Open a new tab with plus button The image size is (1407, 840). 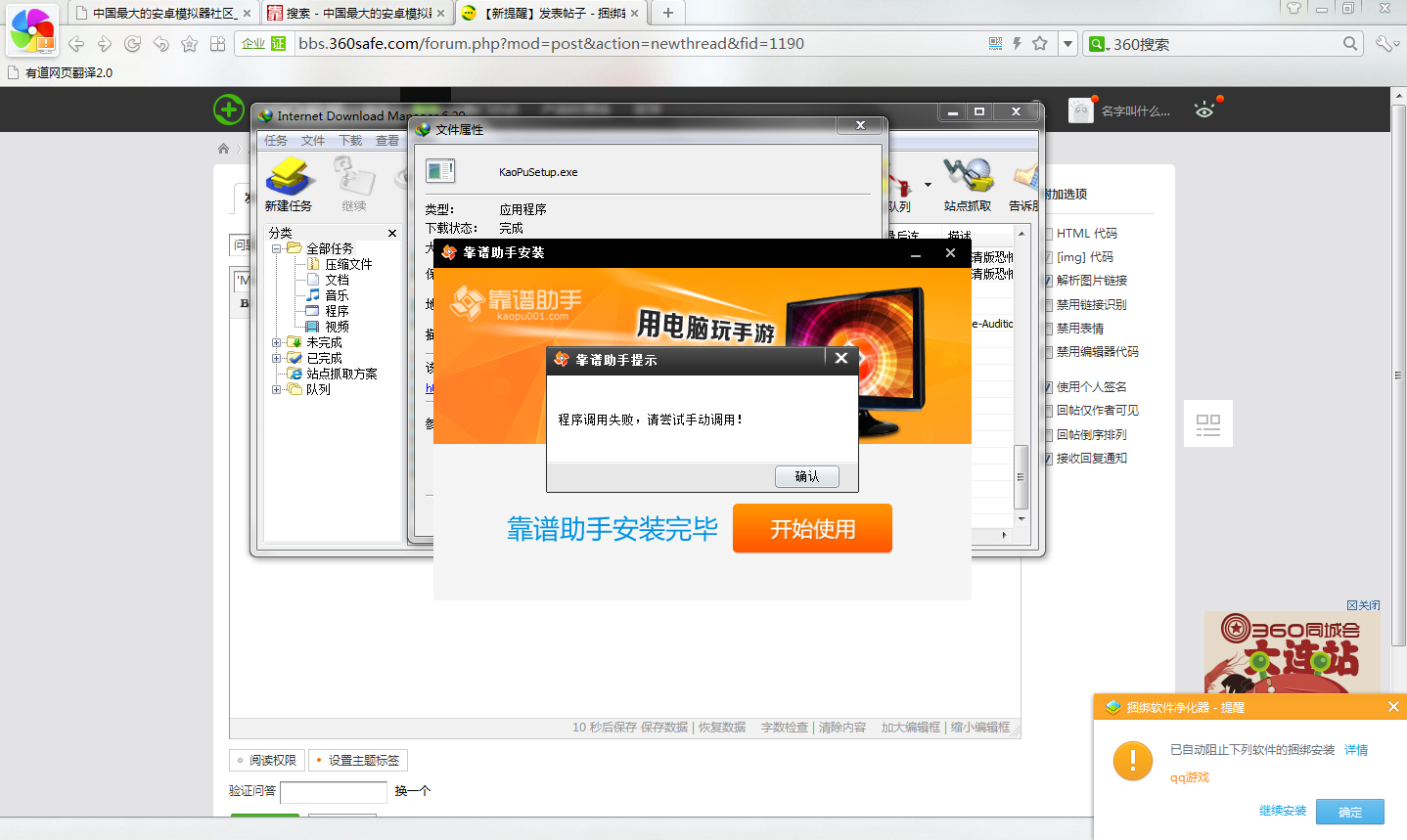pyautogui.click(x=668, y=13)
